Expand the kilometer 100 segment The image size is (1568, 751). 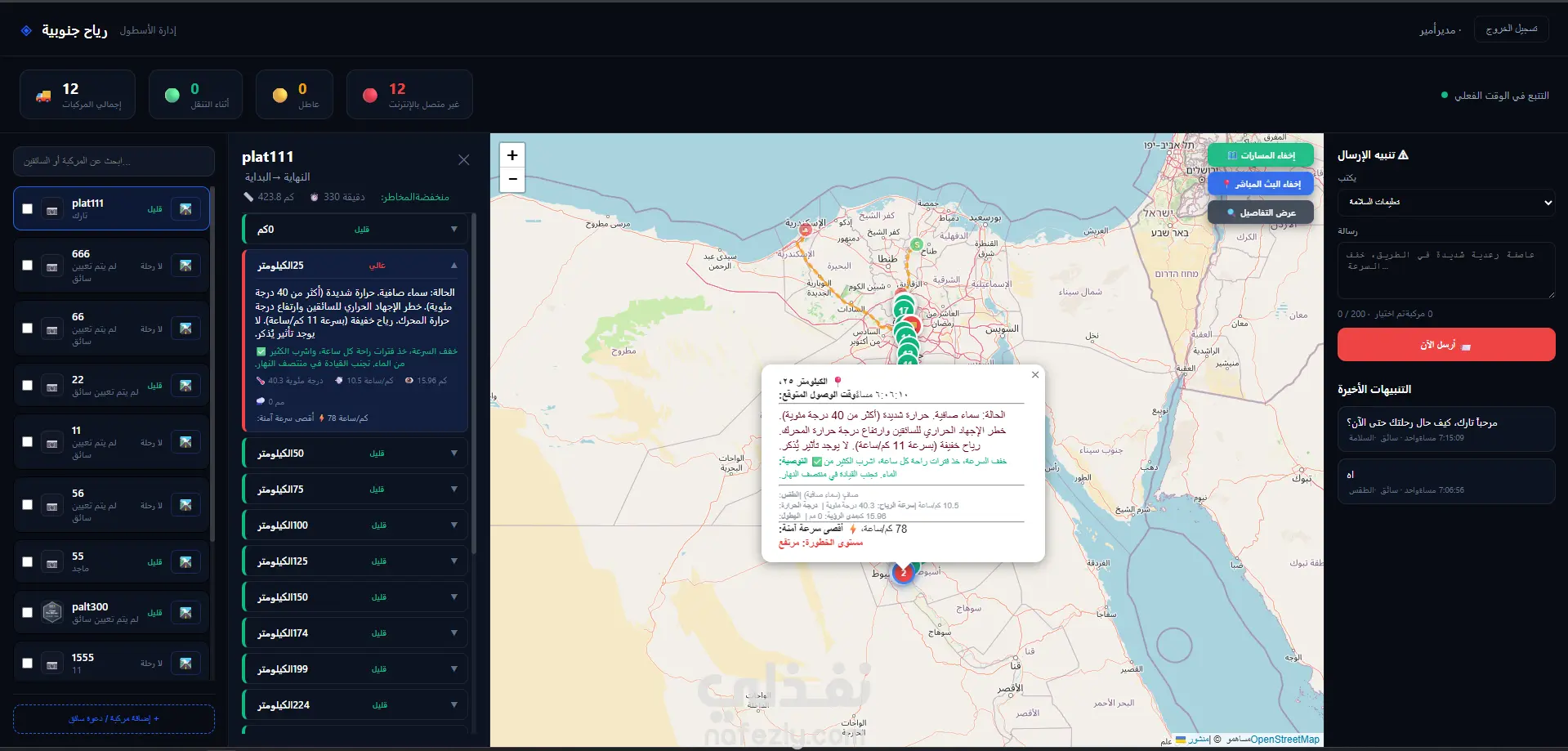tap(355, 525)
